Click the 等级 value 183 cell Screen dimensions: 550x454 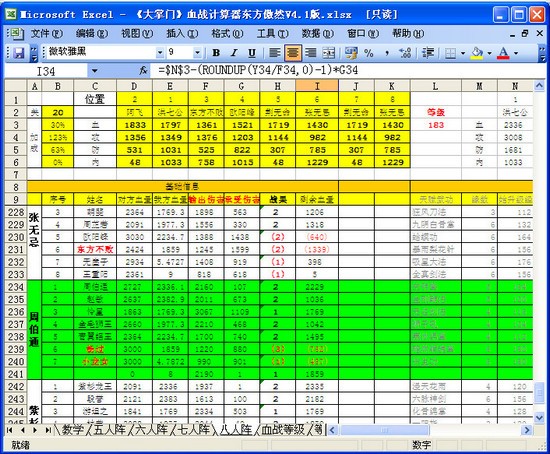tap(436, 125)
